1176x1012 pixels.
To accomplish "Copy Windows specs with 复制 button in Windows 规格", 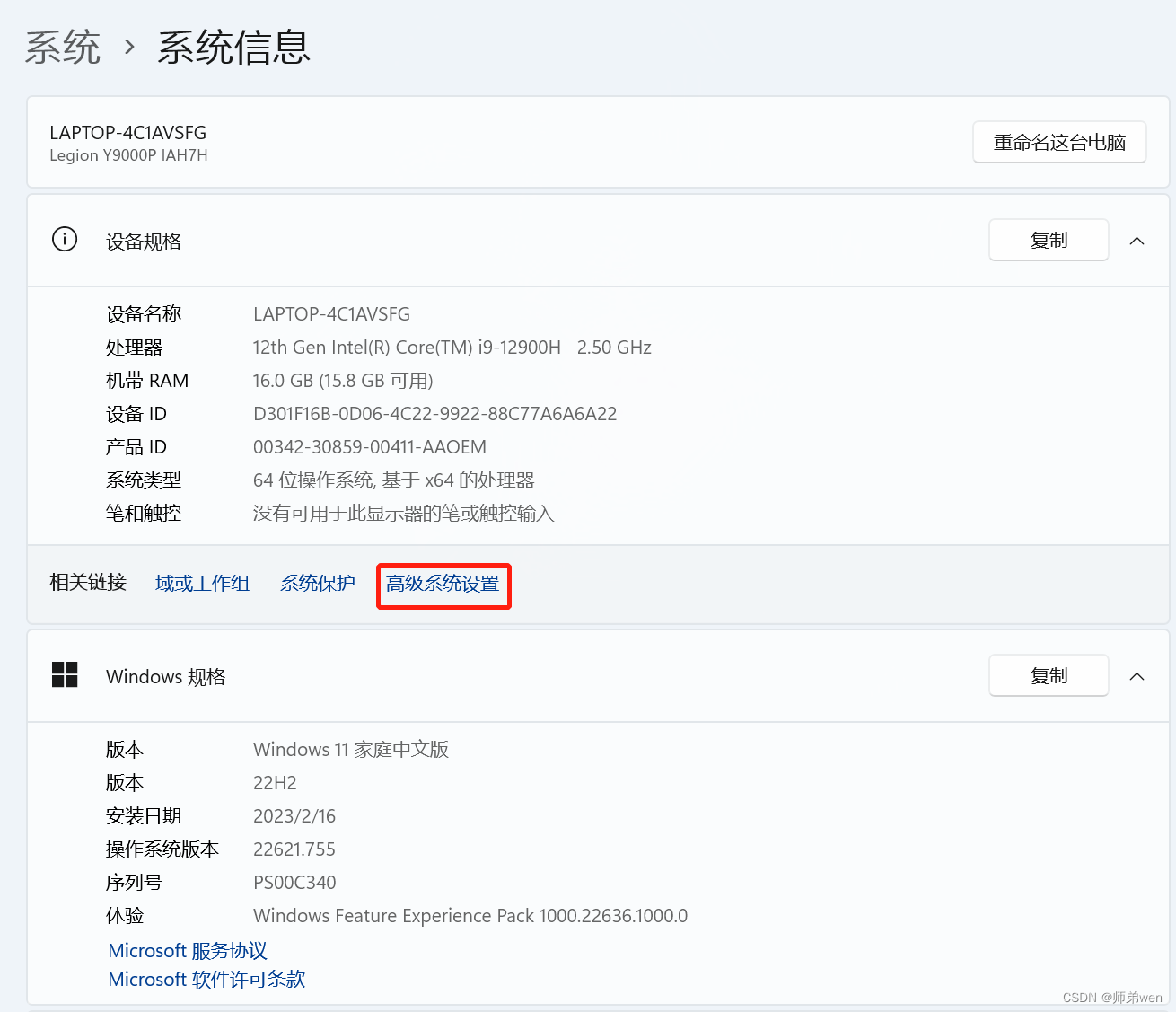I will 1049,675.
